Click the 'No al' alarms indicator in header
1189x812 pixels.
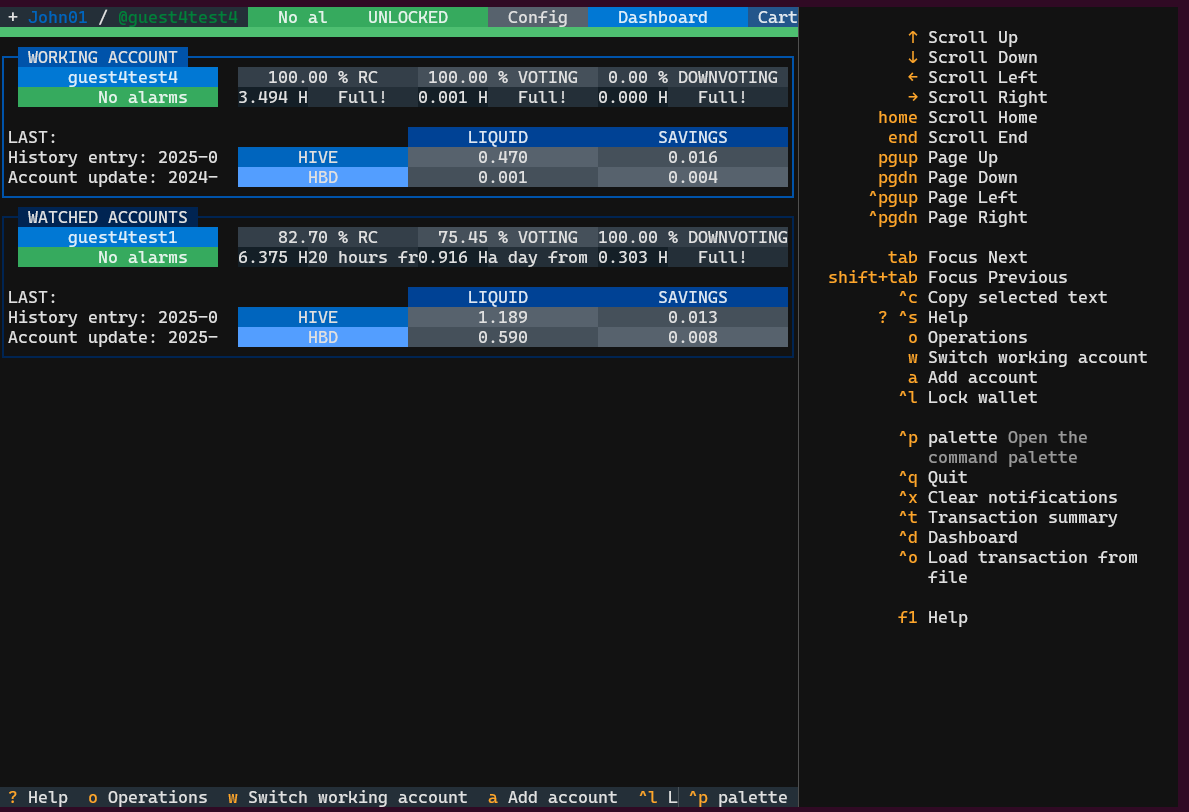pos(303,17)
